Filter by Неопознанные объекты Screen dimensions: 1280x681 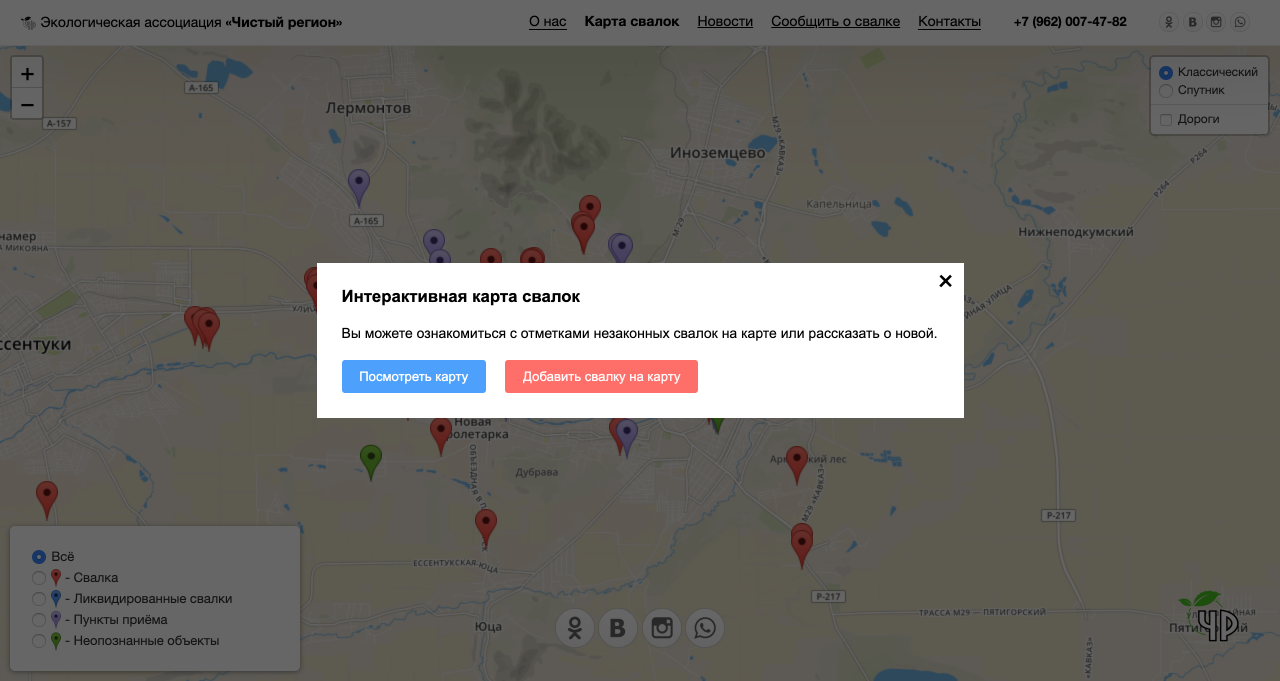[39, 641]
